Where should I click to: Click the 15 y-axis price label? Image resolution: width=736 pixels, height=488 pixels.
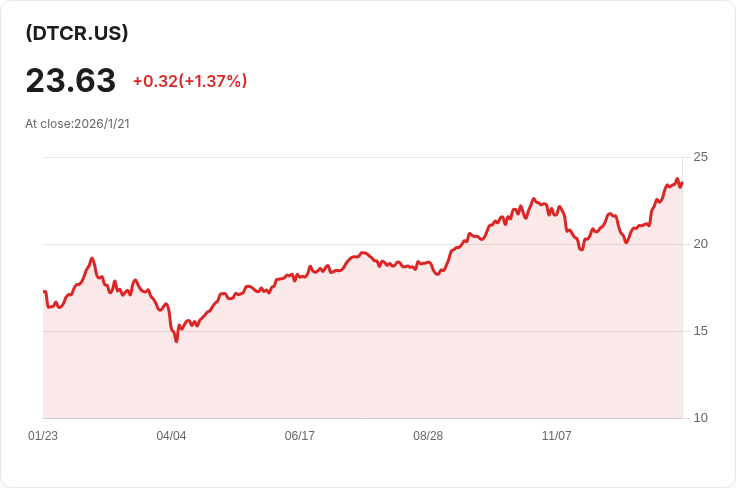tap(700, 331)
